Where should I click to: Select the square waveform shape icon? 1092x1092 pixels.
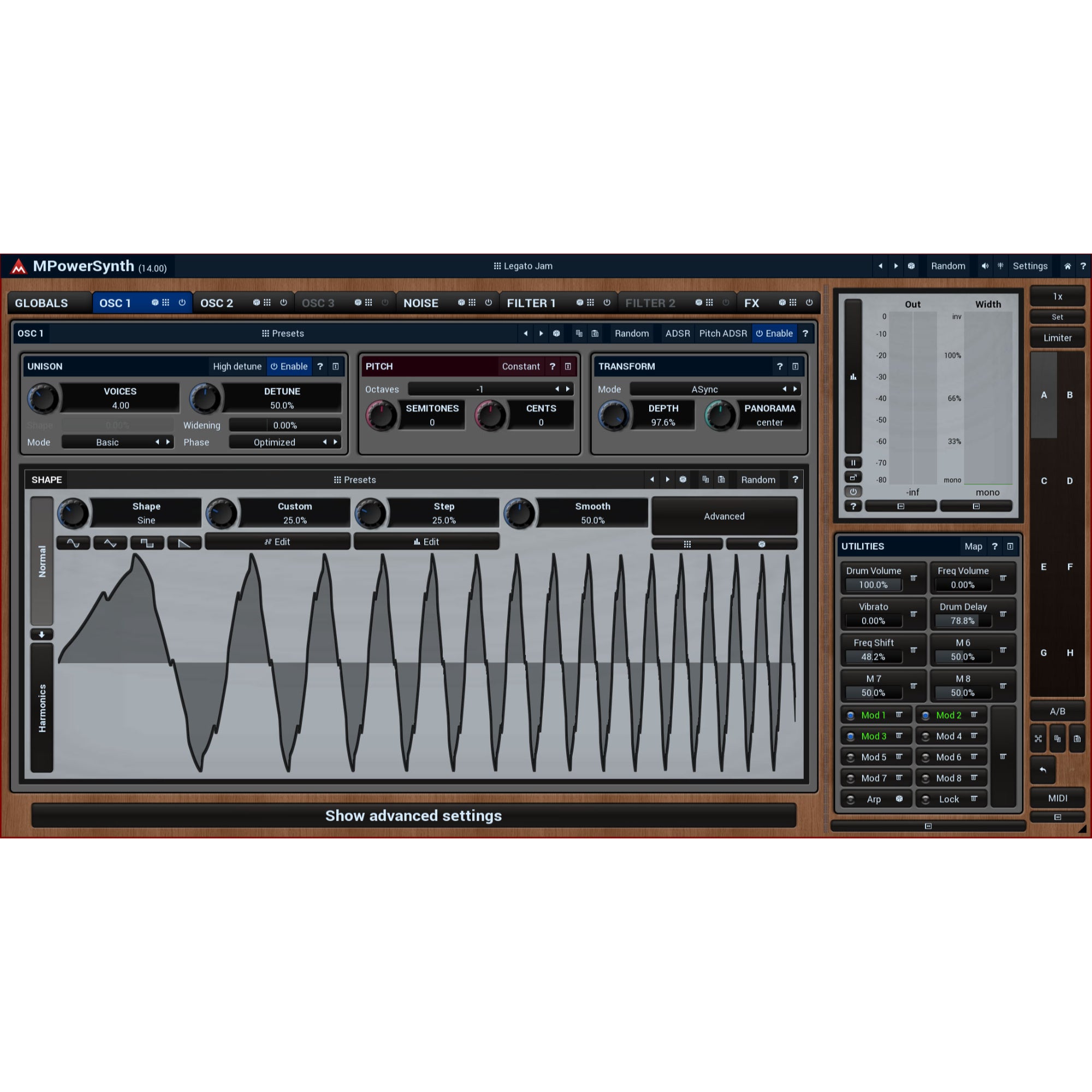(147, 543)
